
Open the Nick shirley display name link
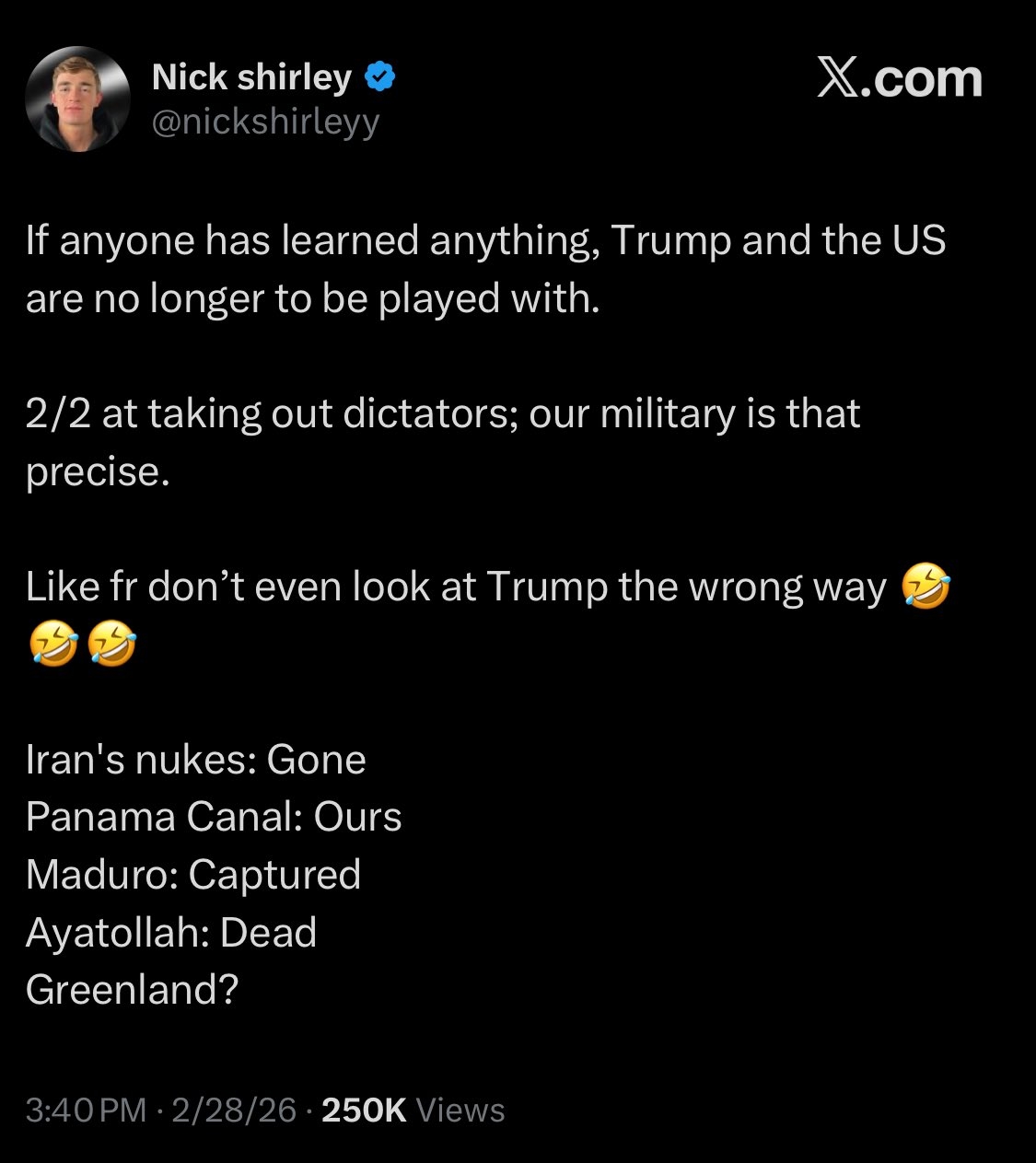[250, 77]
